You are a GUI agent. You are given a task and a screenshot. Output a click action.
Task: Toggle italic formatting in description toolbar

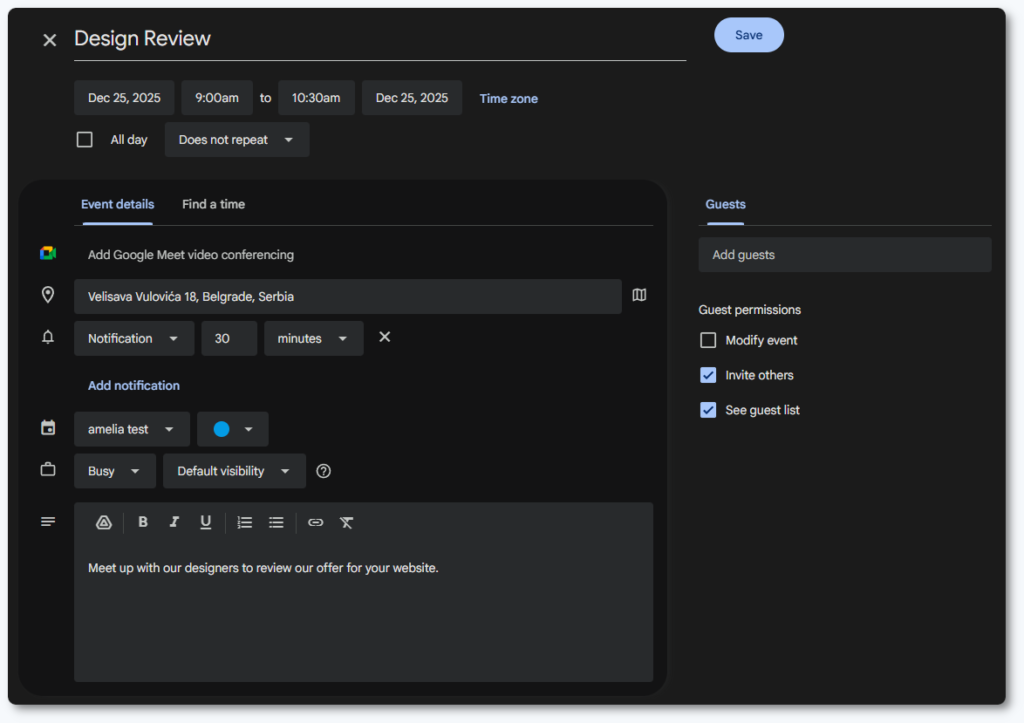(174, 522)
